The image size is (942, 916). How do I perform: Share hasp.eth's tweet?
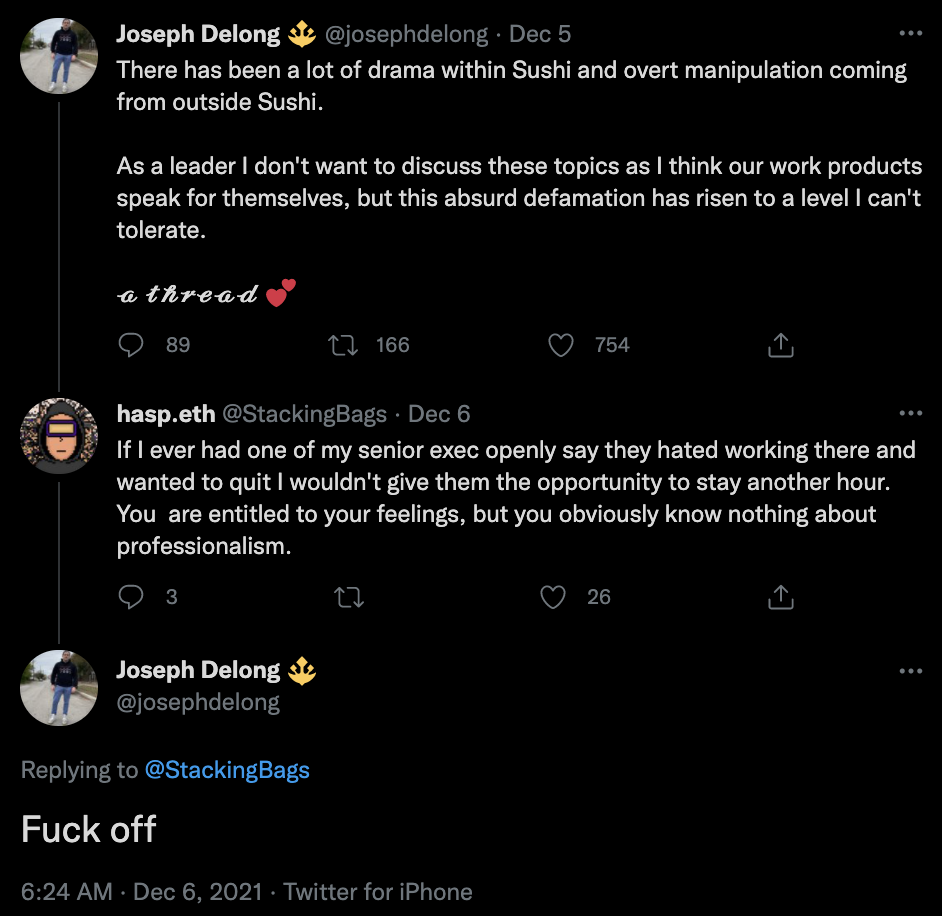[x=780, y=597]
